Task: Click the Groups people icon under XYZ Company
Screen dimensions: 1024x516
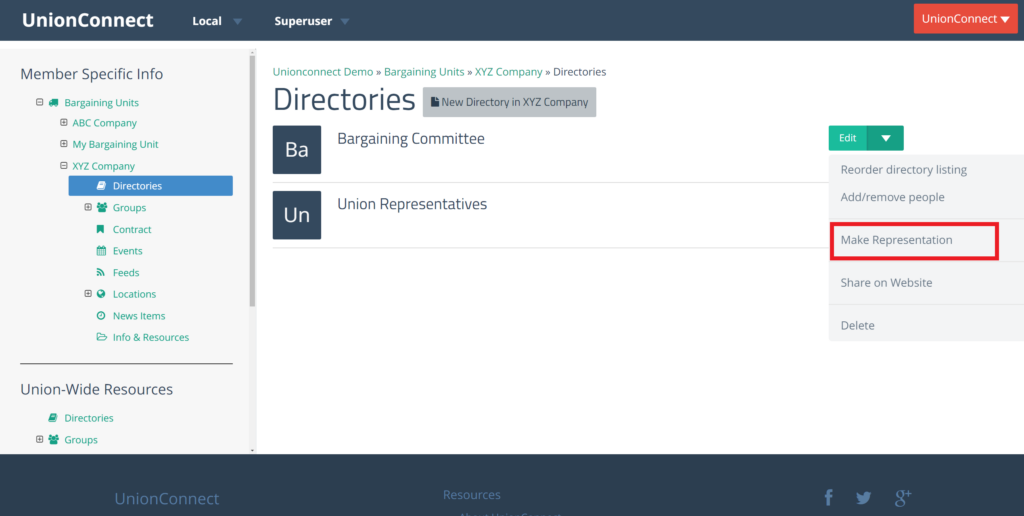Action: (102, 208)
